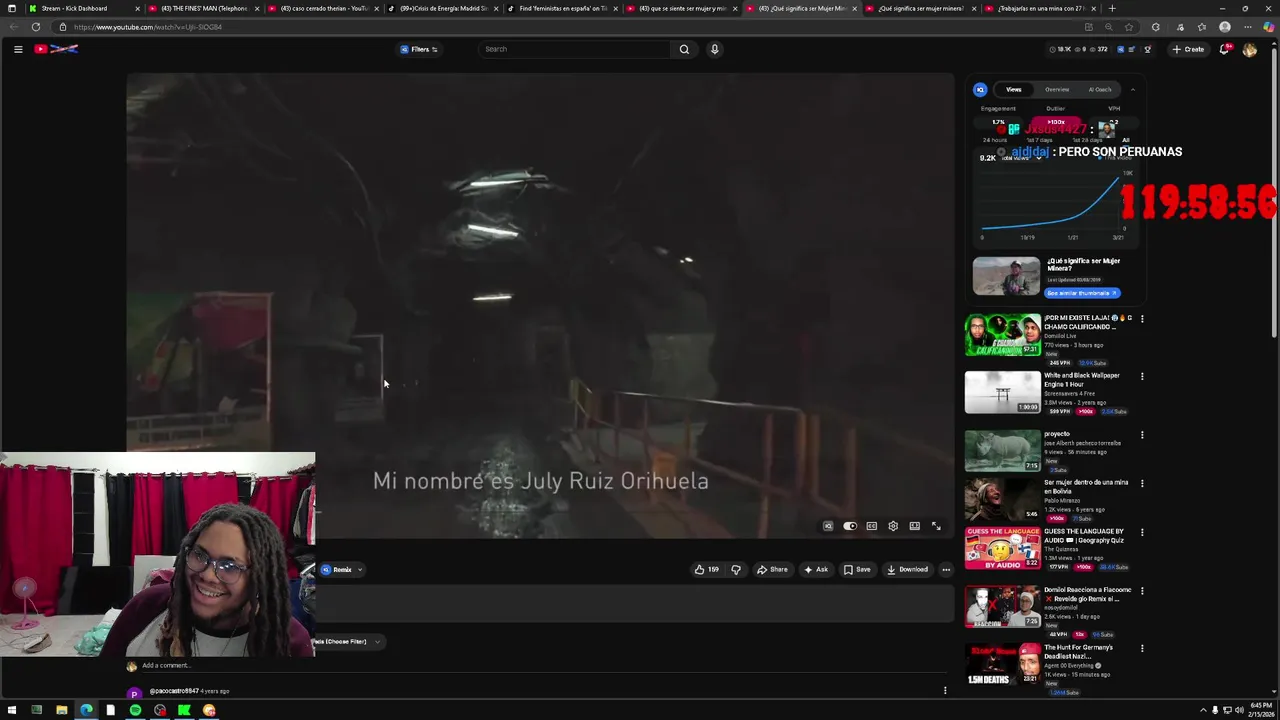Screen dimensions: 1280x720
Task: Open Spotify from the taskbar
Action: 135,710
